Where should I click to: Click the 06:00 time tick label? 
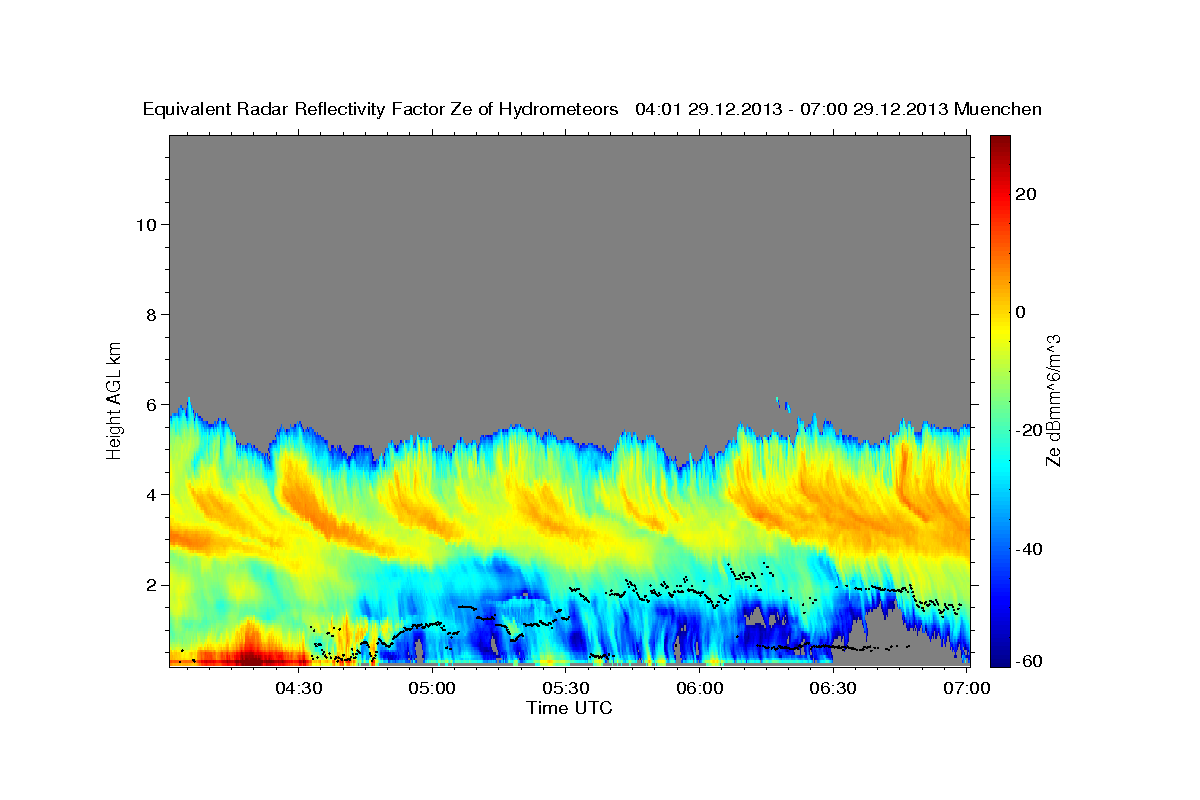click(700, 688)
